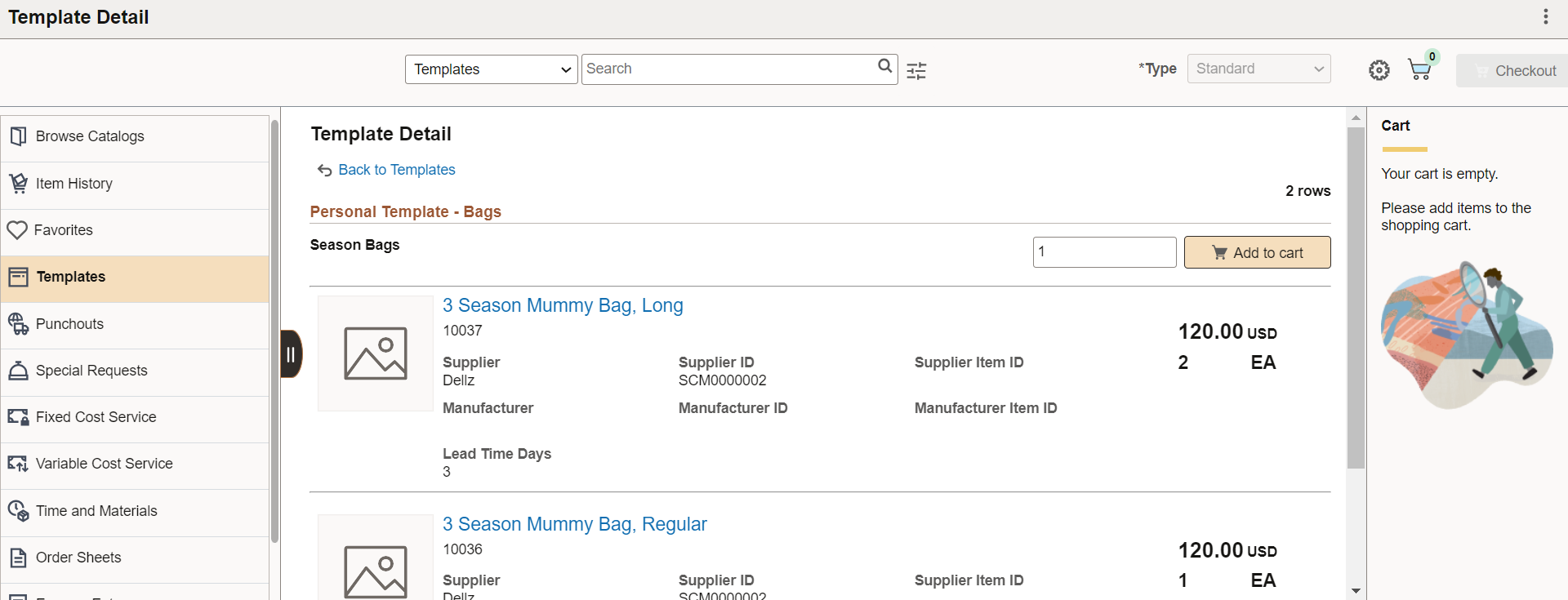The height and width of the screenshot is (600, 1568).
Task: Click the 120.00 USD price of Long bag
Action: pos(1227,332)
